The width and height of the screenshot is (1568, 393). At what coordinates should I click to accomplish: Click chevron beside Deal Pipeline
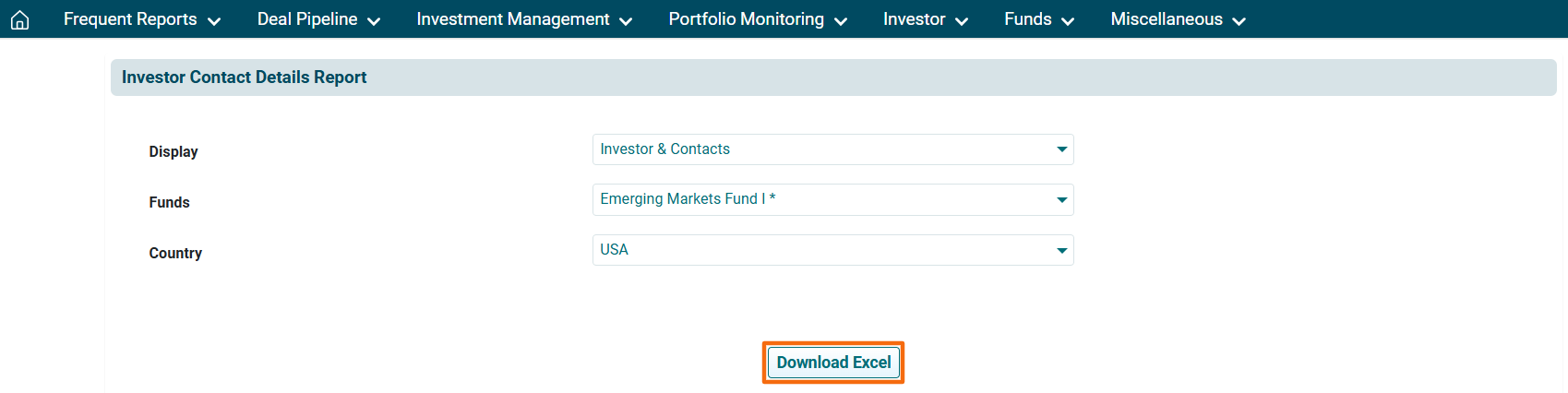pos(374,21)
